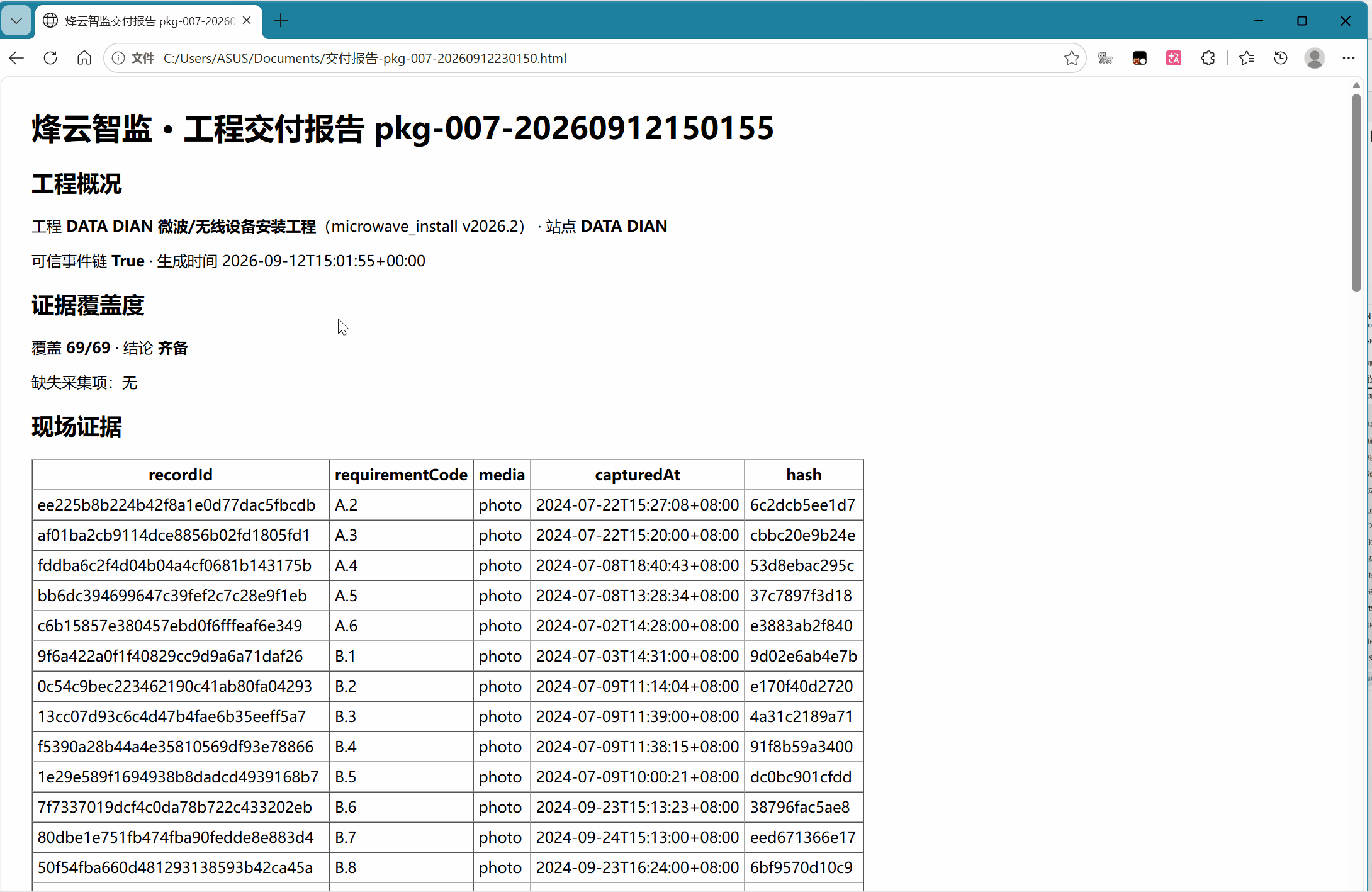Viewport: 1372px width, 892px height.
Task: Select hash cell e170f40d2720
Action: click(x=804, y=686)
